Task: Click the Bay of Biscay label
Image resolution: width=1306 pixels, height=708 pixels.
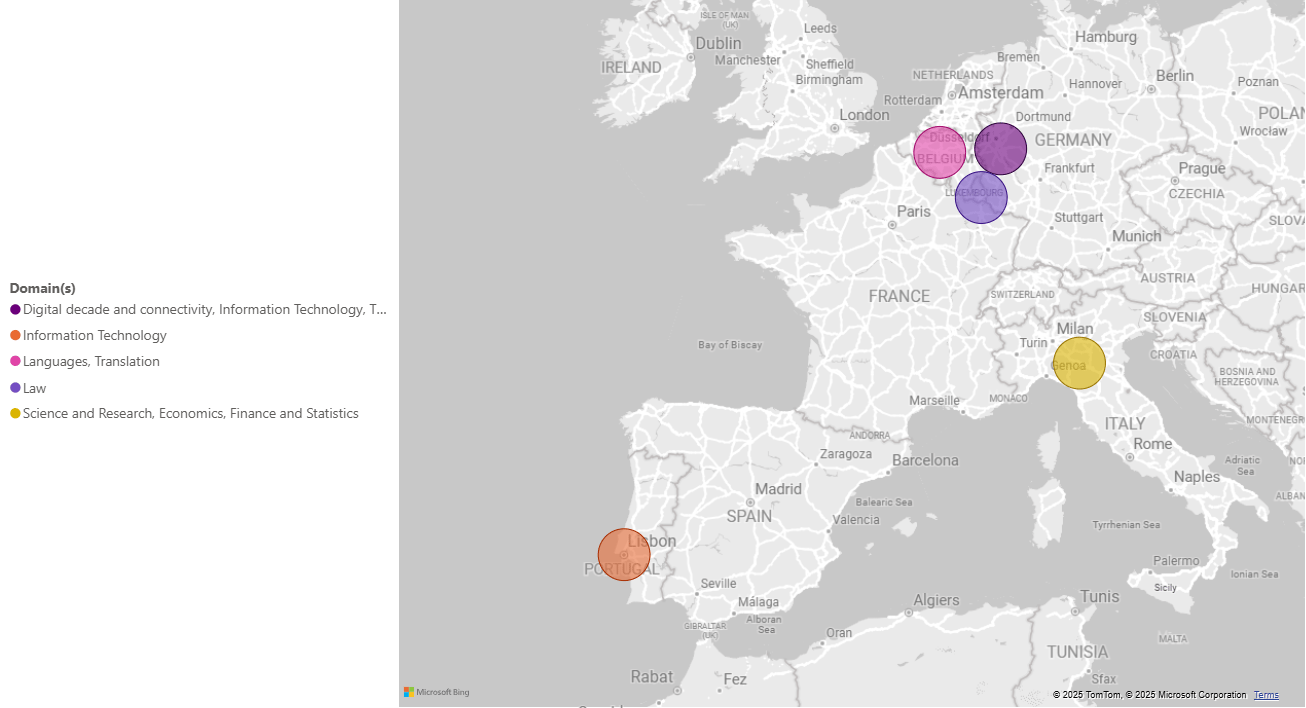Action: (x=730, y=345)
